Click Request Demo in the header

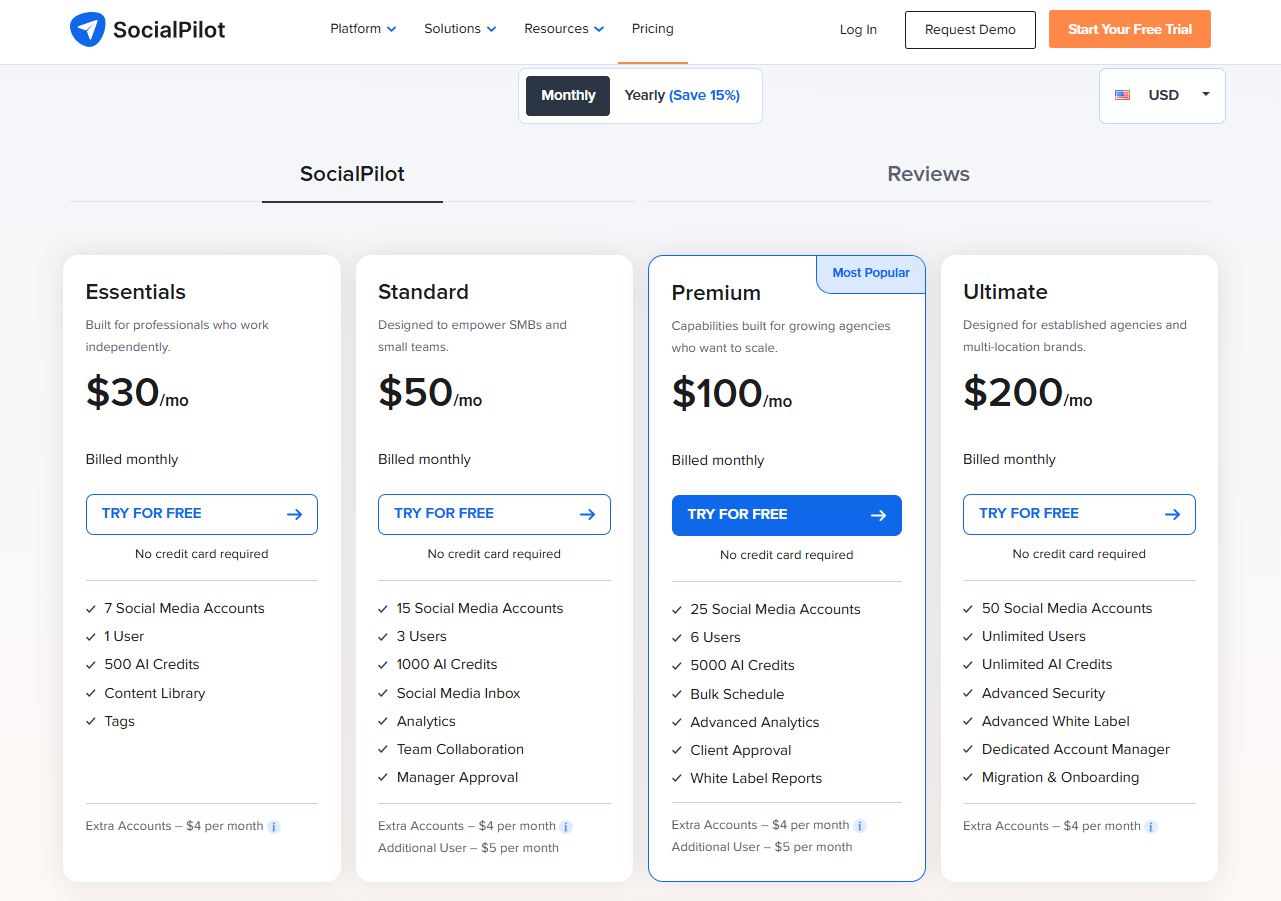[969, 29]
